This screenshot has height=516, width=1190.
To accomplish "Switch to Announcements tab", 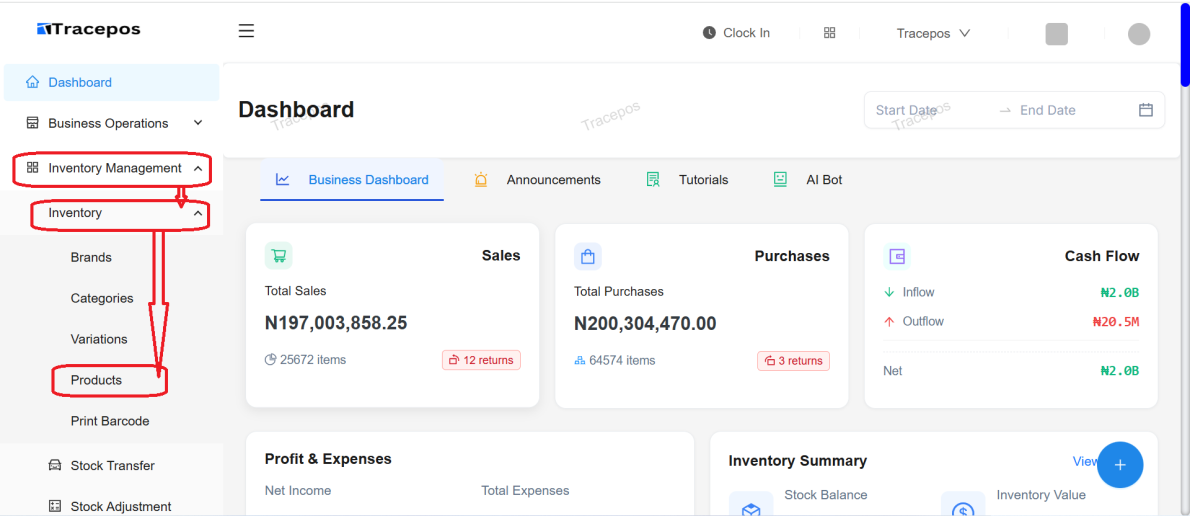I will [x=537, y=180].
